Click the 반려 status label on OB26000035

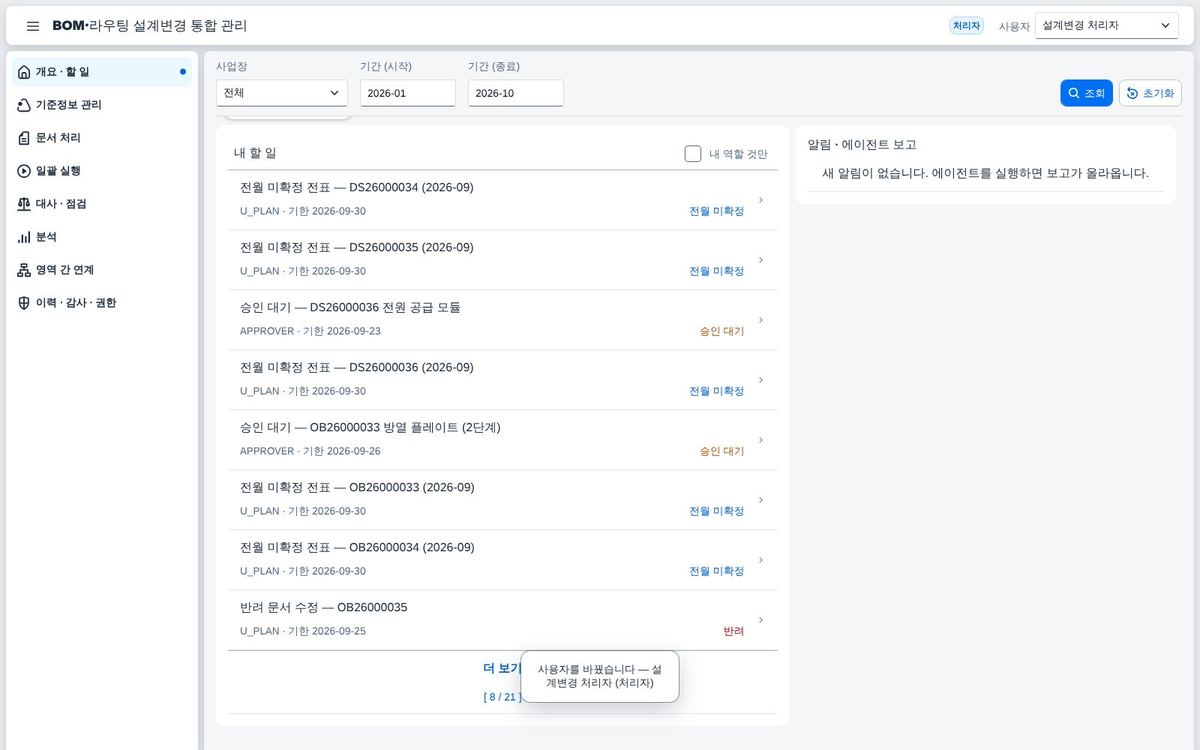tap(734, 631)
